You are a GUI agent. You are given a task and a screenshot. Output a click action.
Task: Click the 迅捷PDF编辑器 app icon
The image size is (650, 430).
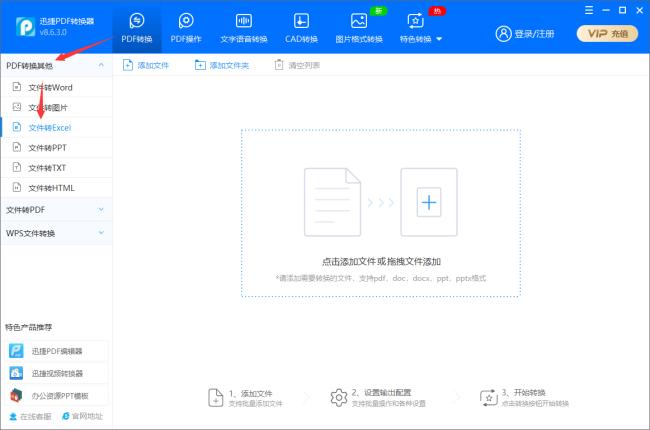[x=17, y=351]
